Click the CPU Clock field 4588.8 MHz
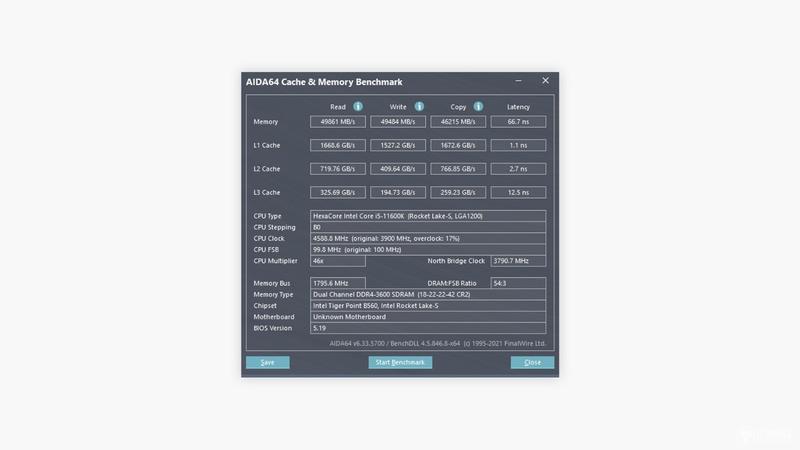This screenshot has height=450, width=800. click(428, 238)
